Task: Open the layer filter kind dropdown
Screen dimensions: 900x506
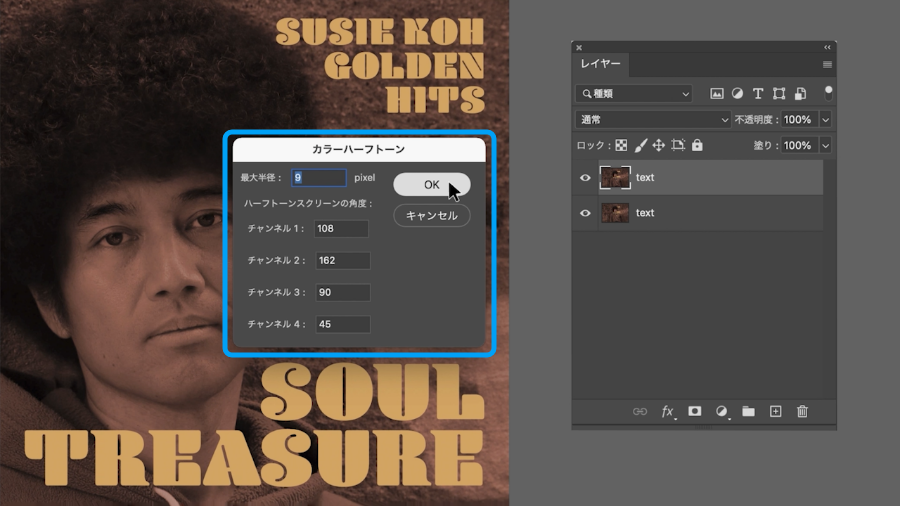Action: tap(634, 94)
